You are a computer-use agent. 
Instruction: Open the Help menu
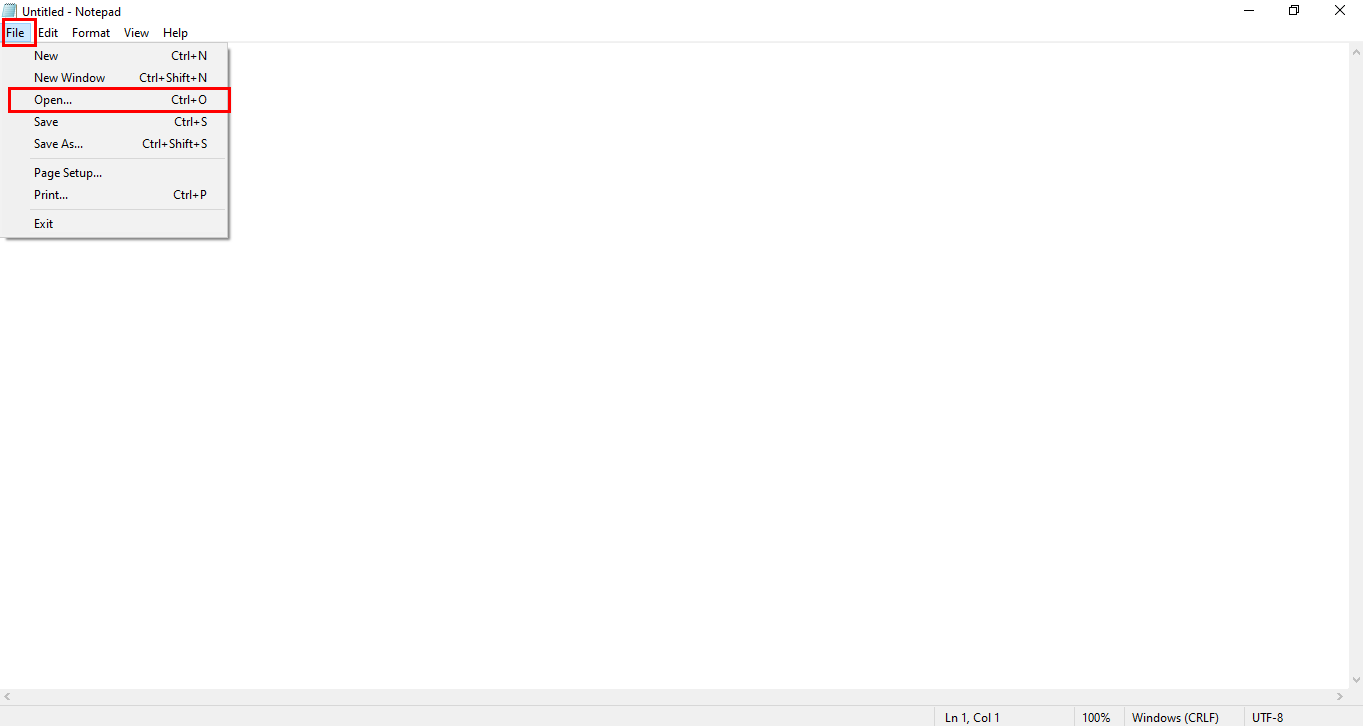pyautogui.click(x=175, y=33)
